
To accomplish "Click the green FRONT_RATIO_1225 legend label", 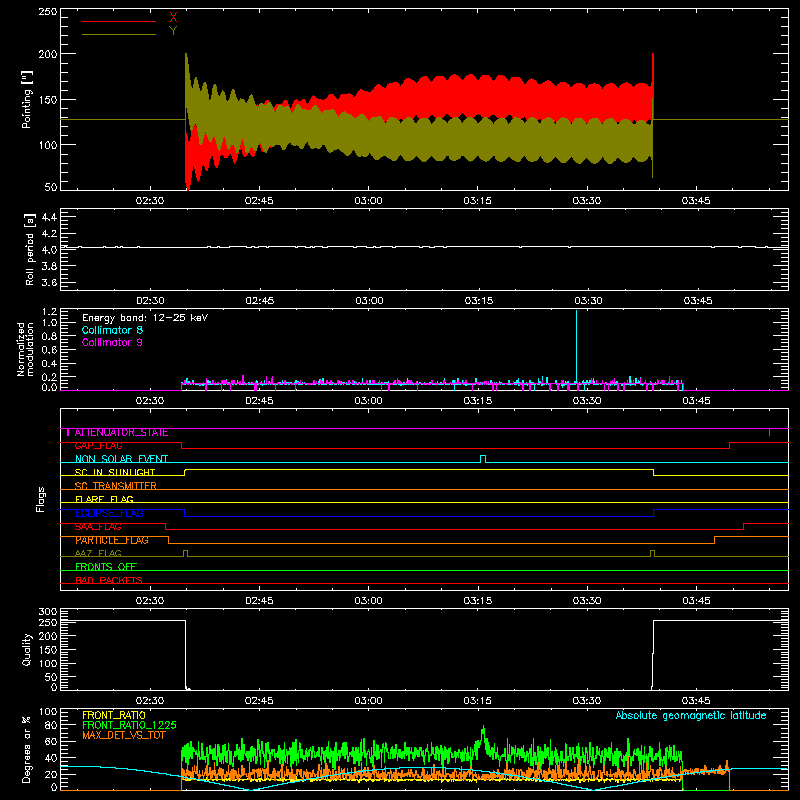I will coord(129,726).
